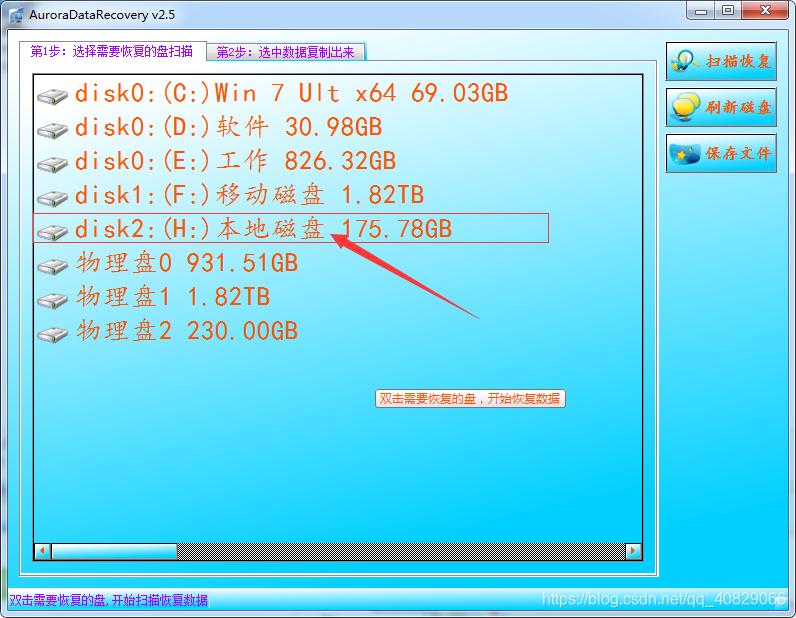Click the drive icon beside disk0 (E:) 工作
The image size is (796, 618).
[52, 164]
